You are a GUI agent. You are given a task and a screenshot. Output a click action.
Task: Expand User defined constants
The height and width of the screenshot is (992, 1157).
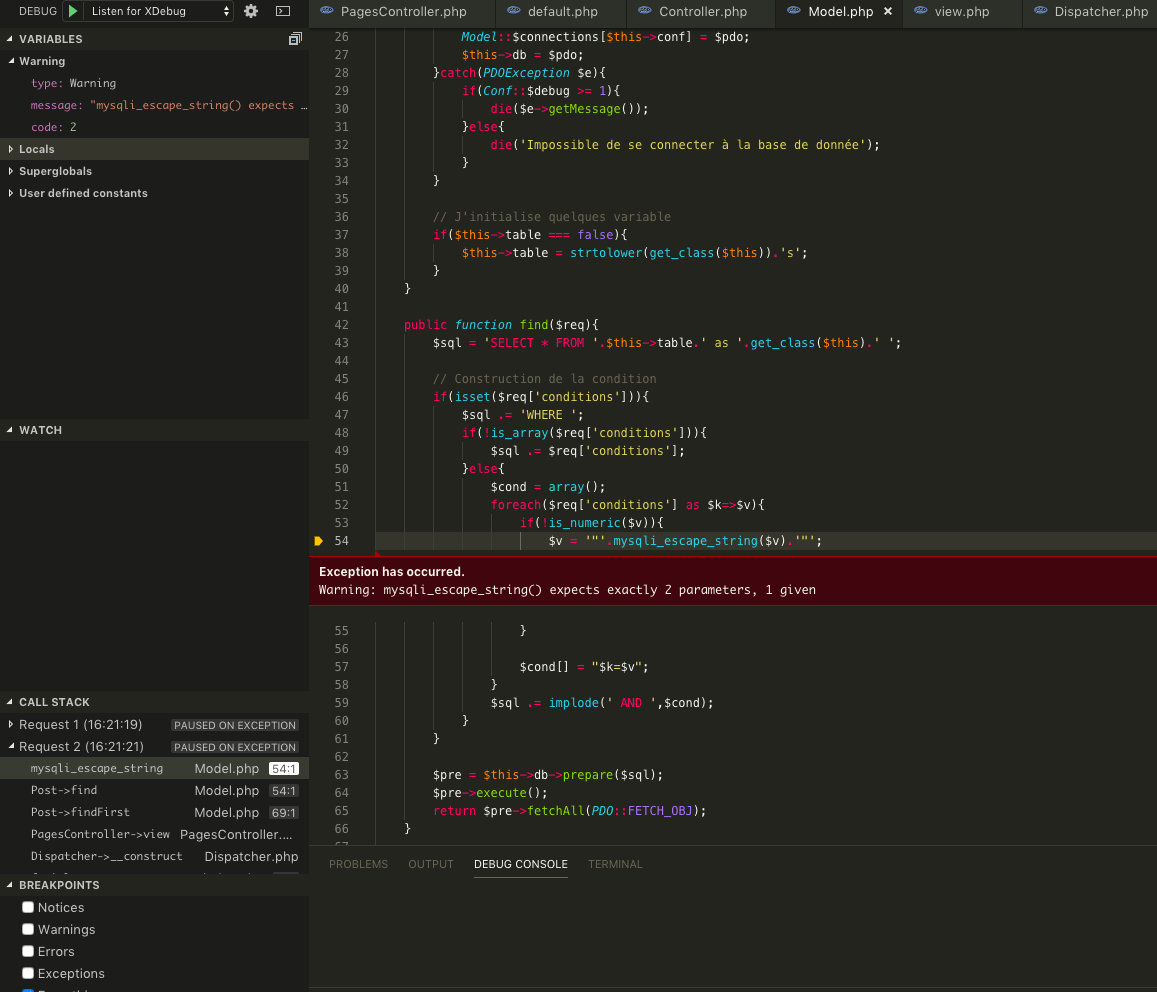pos(11,193)
